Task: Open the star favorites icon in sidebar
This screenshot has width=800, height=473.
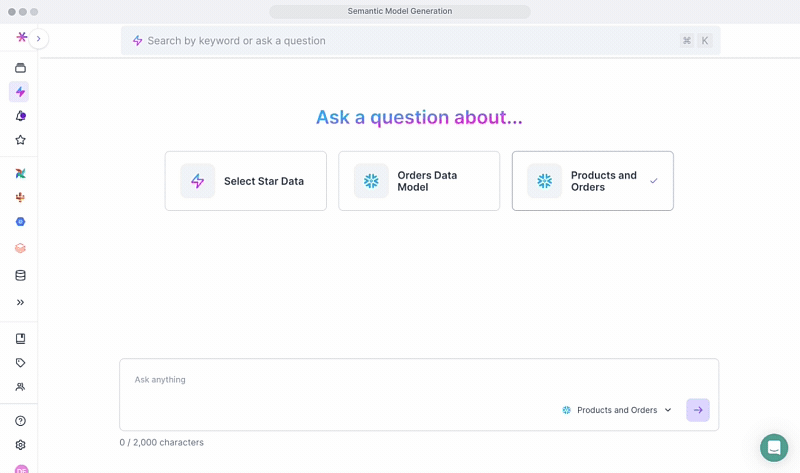Action: click(x=20, y=140)
